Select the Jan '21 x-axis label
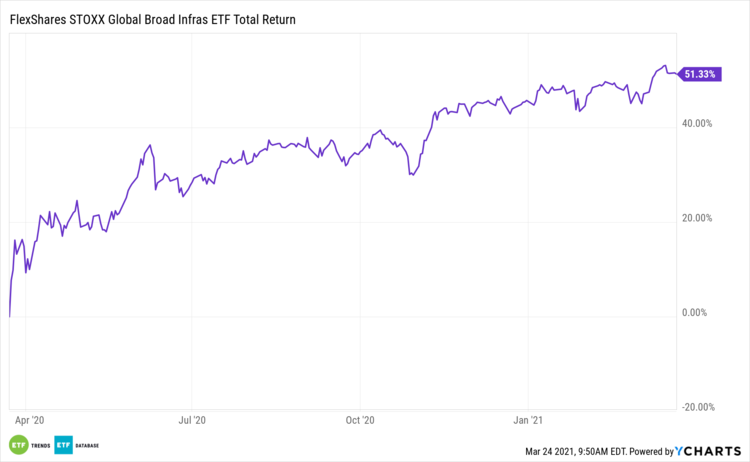Screen dimensions: 750x462 tap(528, 421)
